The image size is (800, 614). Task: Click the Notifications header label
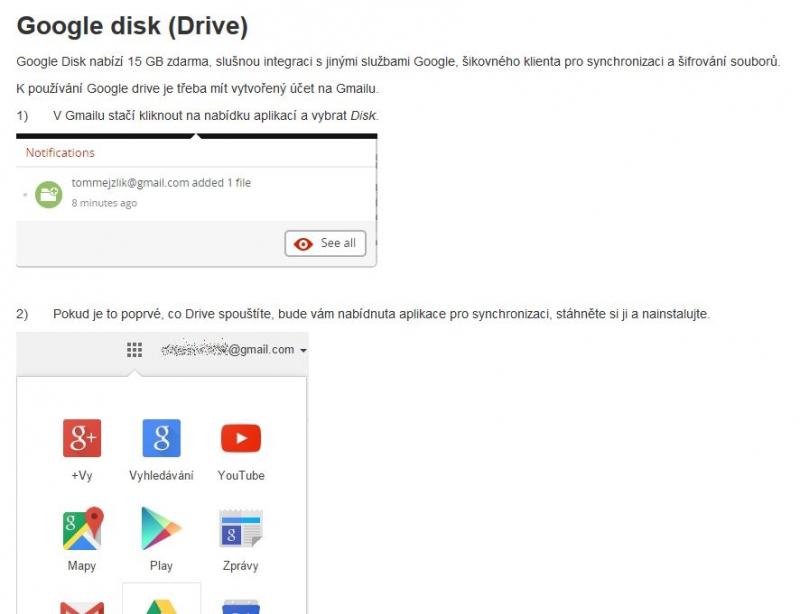pyautogui.click(x=60, y=153)
